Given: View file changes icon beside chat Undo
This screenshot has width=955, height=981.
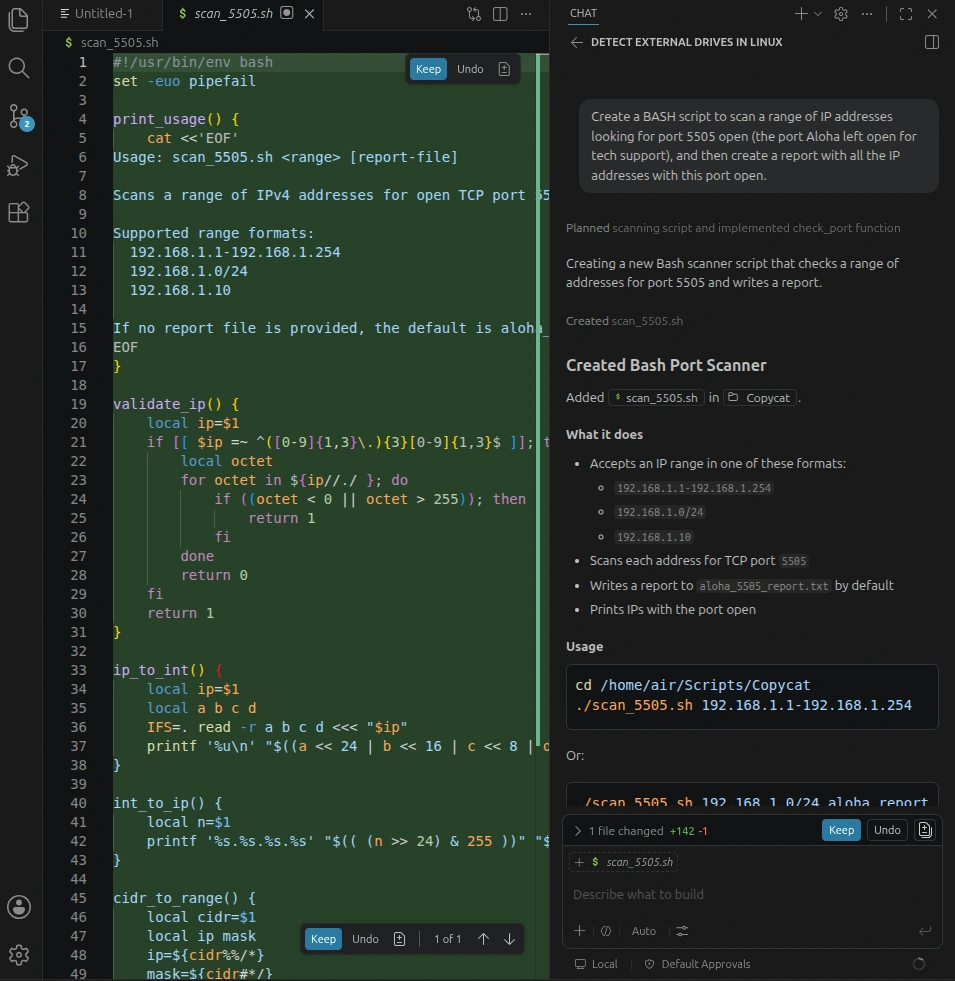Looking at the screenshot, I should (925, 830).
